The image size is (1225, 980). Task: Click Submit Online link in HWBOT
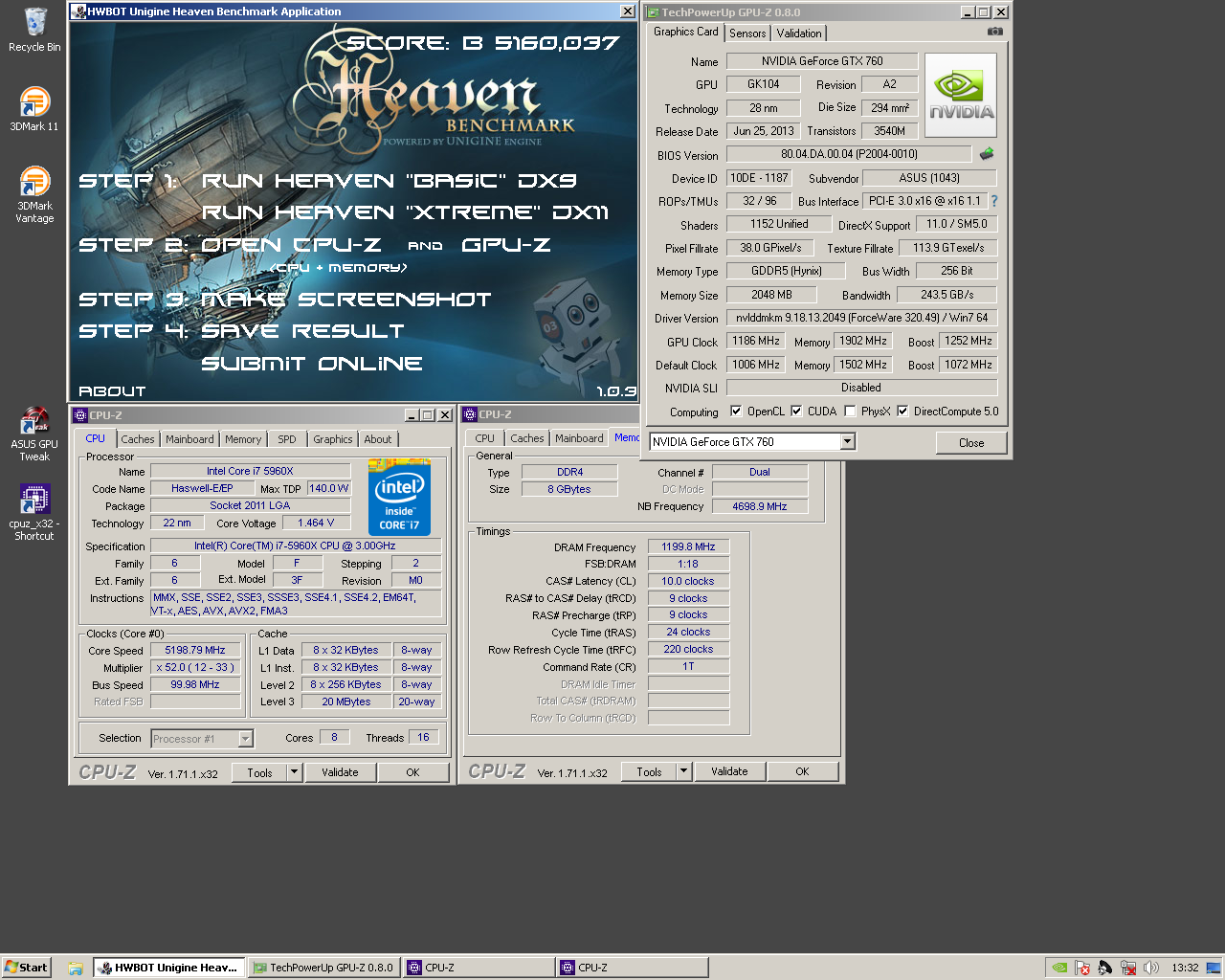pyautogui.click(x=312, y=364)
